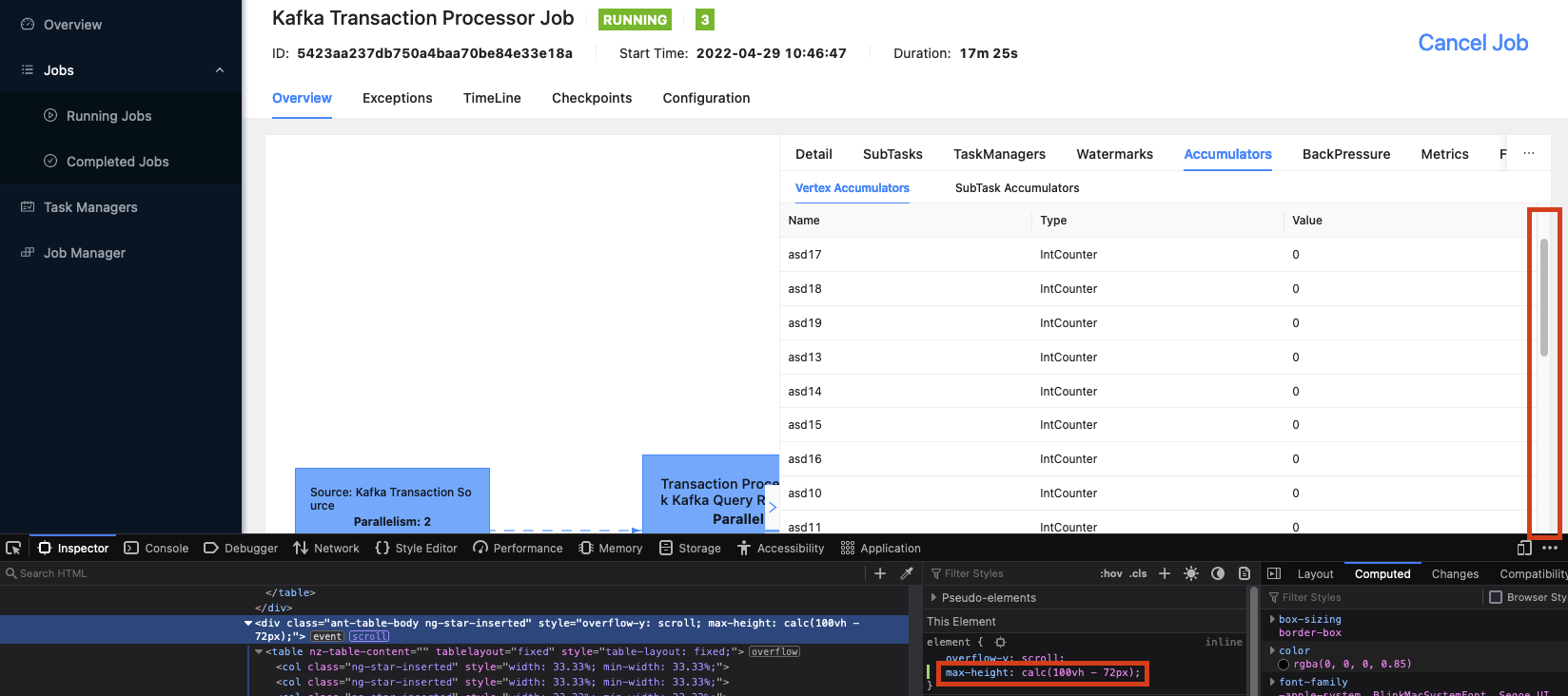Viewport: 1568px width, 696px height.
Task: Open Running Jobs in the sidebar
Action: point(108,116)
